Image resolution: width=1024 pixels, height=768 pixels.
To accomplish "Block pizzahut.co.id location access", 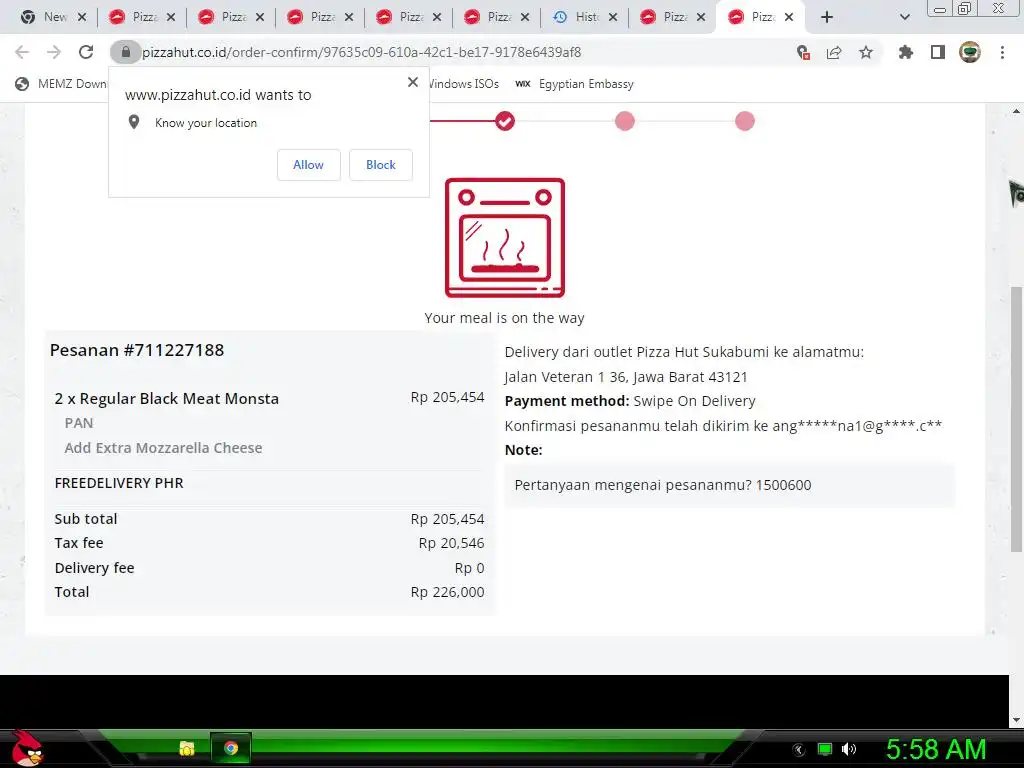I will coord(381,165).
